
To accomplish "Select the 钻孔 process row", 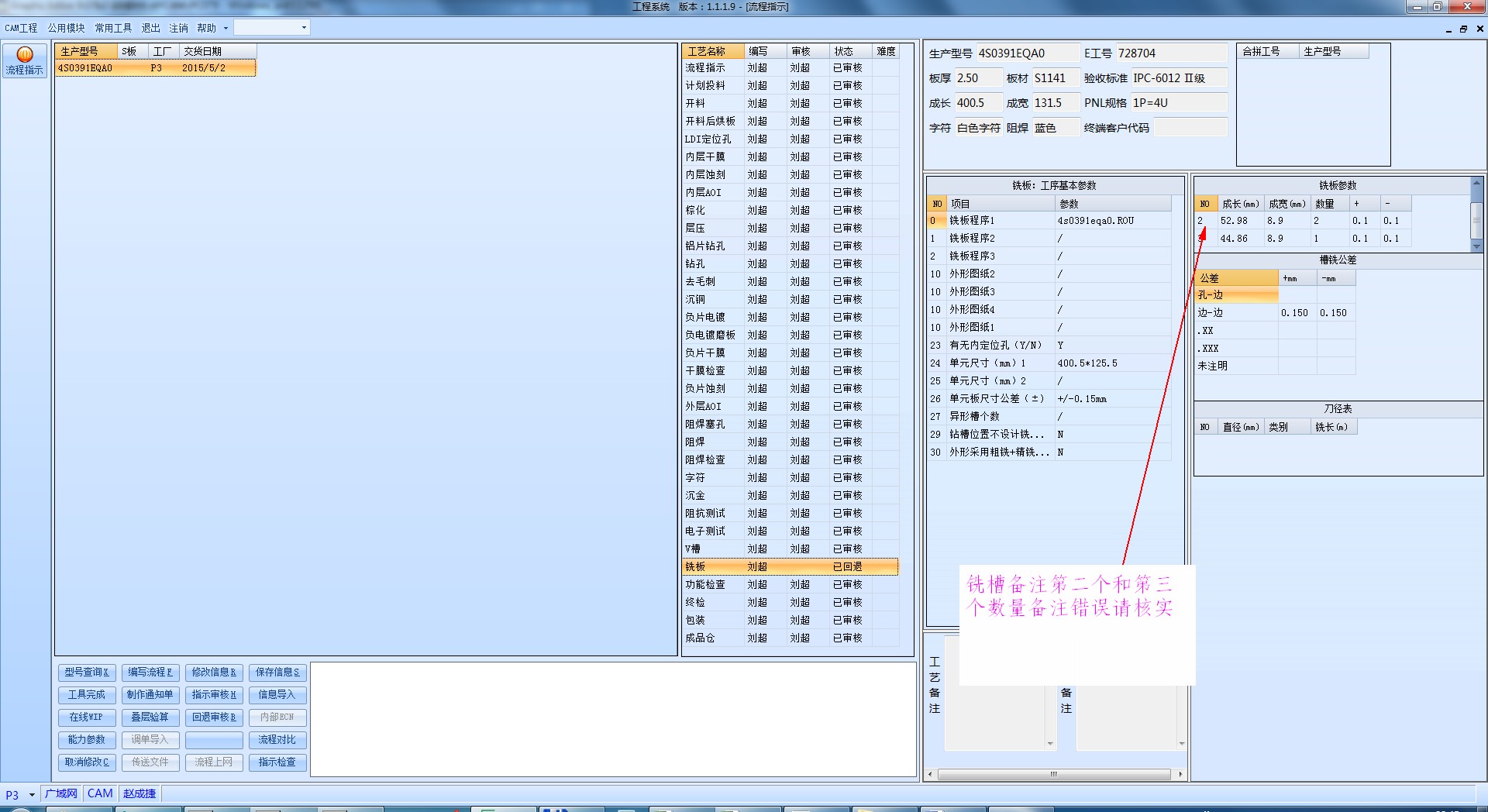I will [x=790, y=264].
